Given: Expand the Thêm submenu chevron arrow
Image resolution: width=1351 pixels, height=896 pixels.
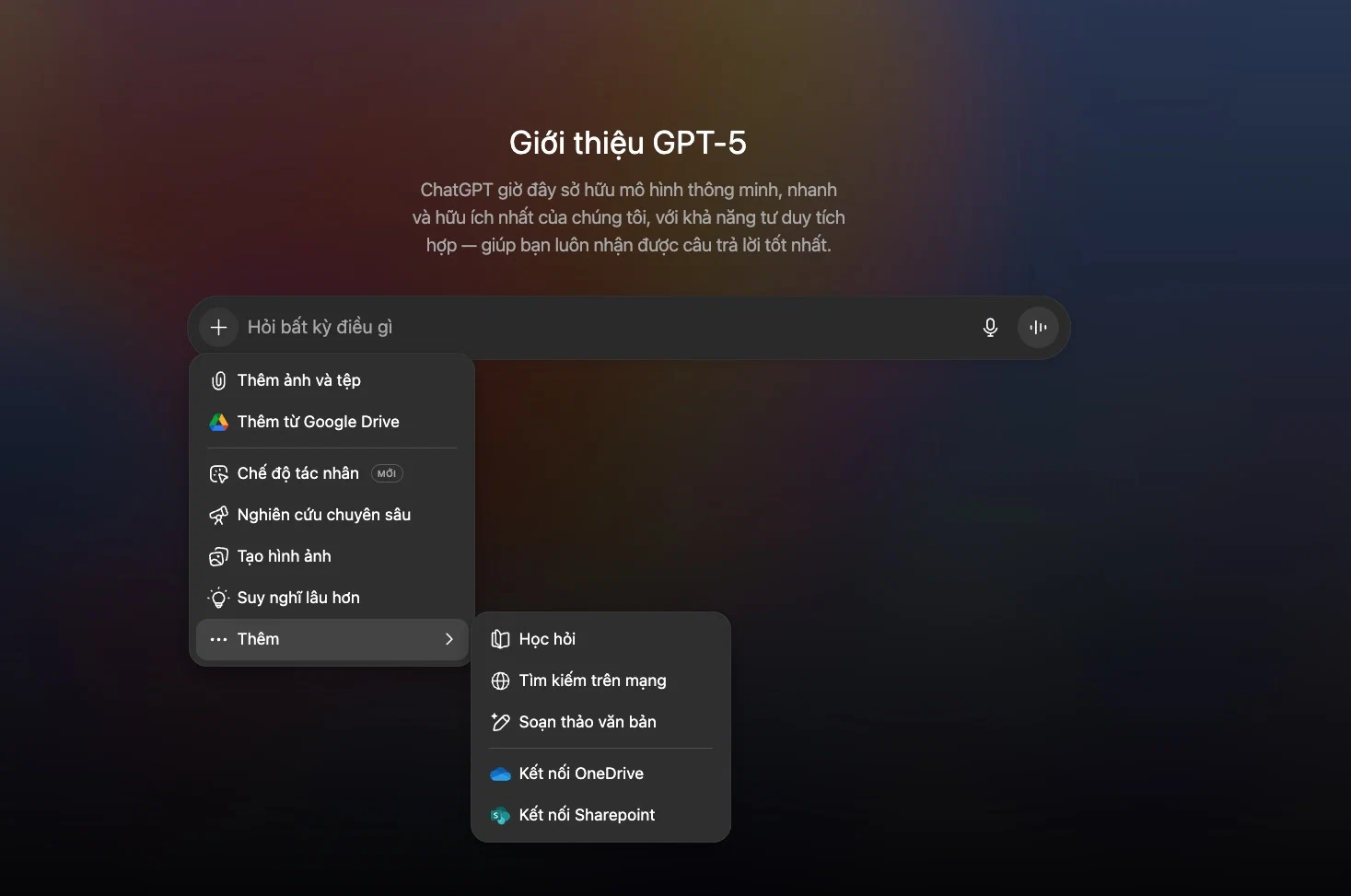Looking at the screenshot, I should (x=449, y=639).
